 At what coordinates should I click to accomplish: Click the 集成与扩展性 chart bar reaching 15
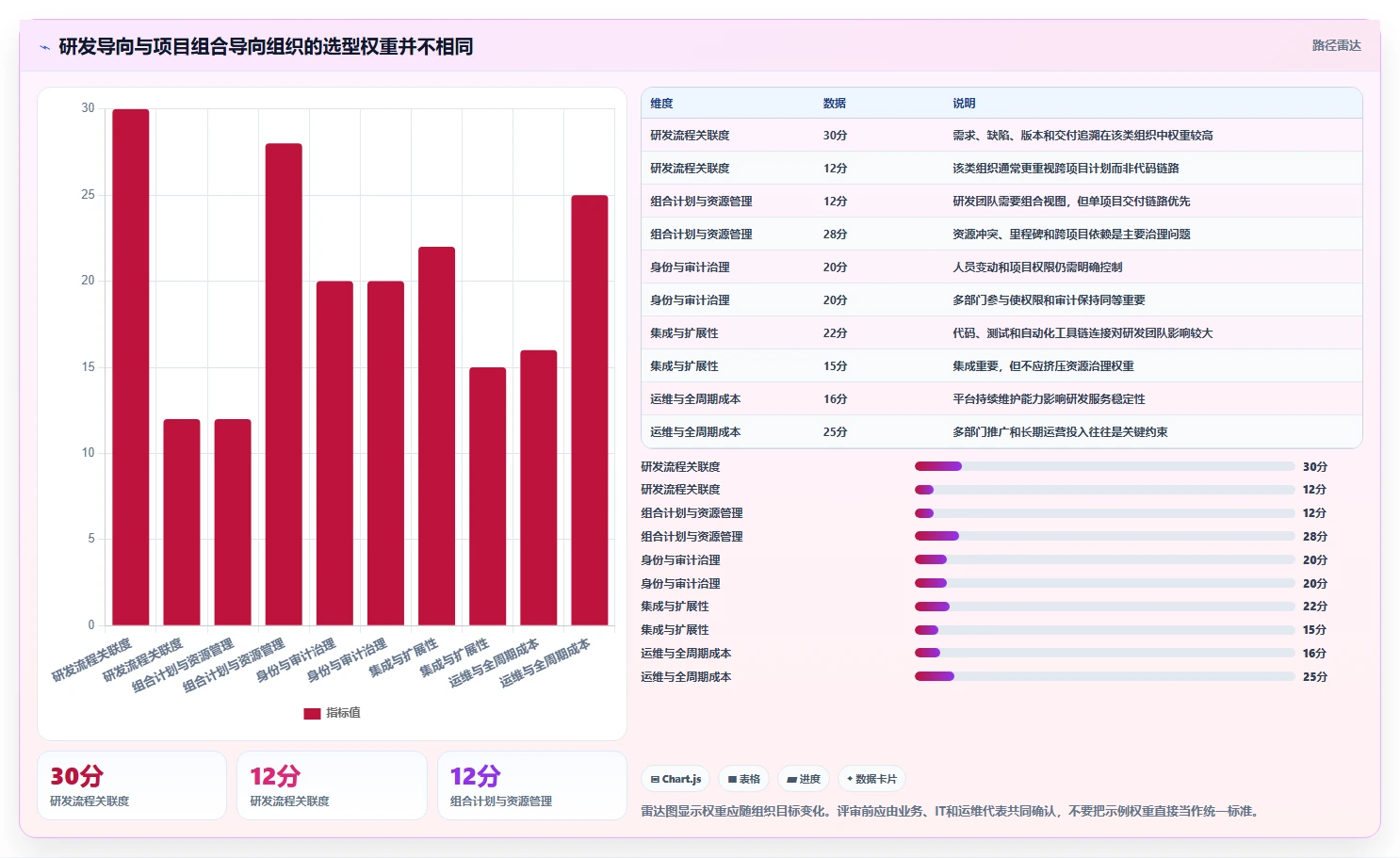coord(487,496)
